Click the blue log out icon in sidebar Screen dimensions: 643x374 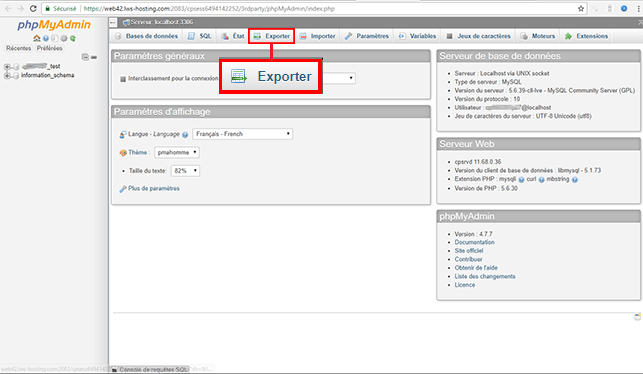(46, 38)
